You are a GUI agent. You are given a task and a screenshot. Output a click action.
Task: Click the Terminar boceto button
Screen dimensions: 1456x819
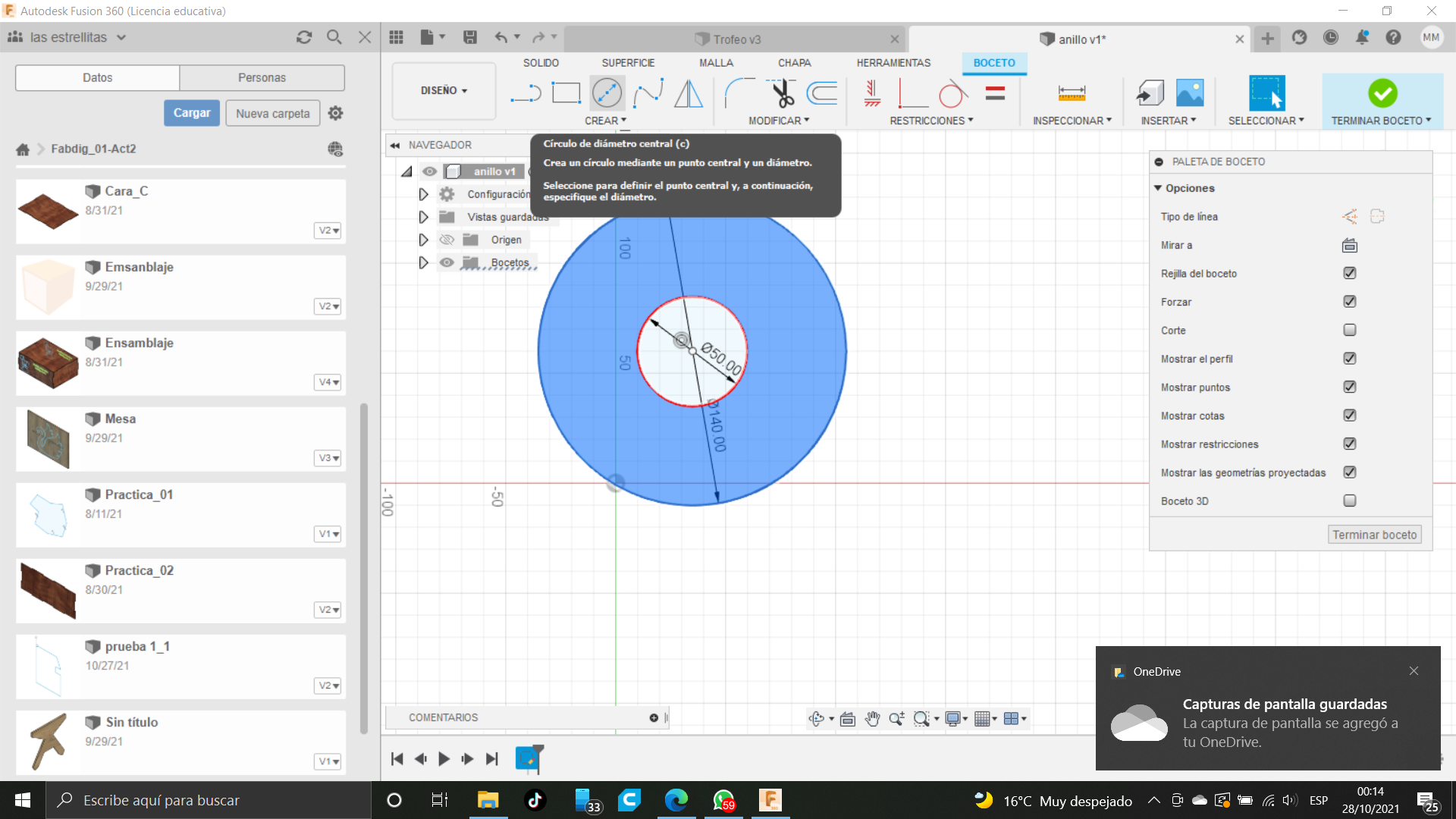[1374, 535]
